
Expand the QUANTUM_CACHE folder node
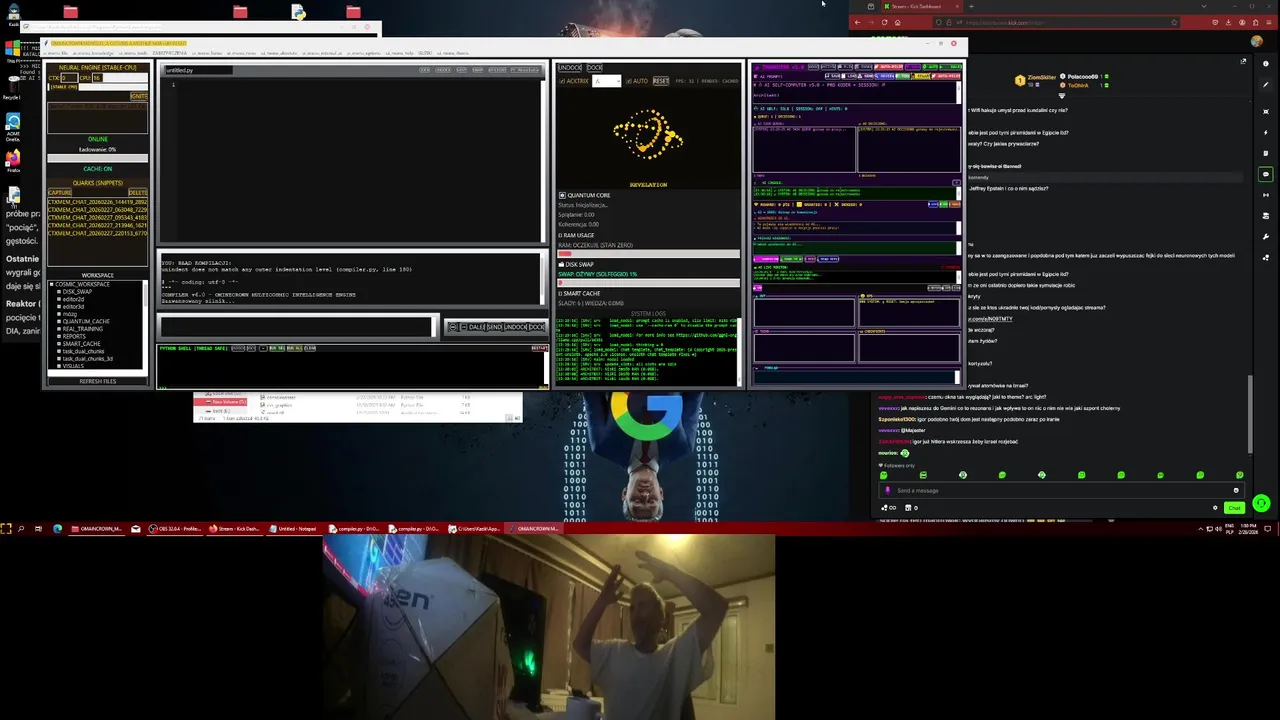pos(59,321)
